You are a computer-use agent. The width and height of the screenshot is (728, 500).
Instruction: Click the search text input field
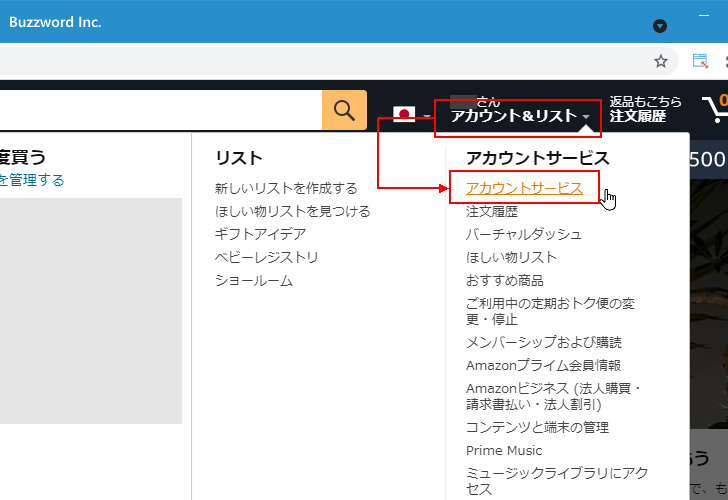pos(161,110)
